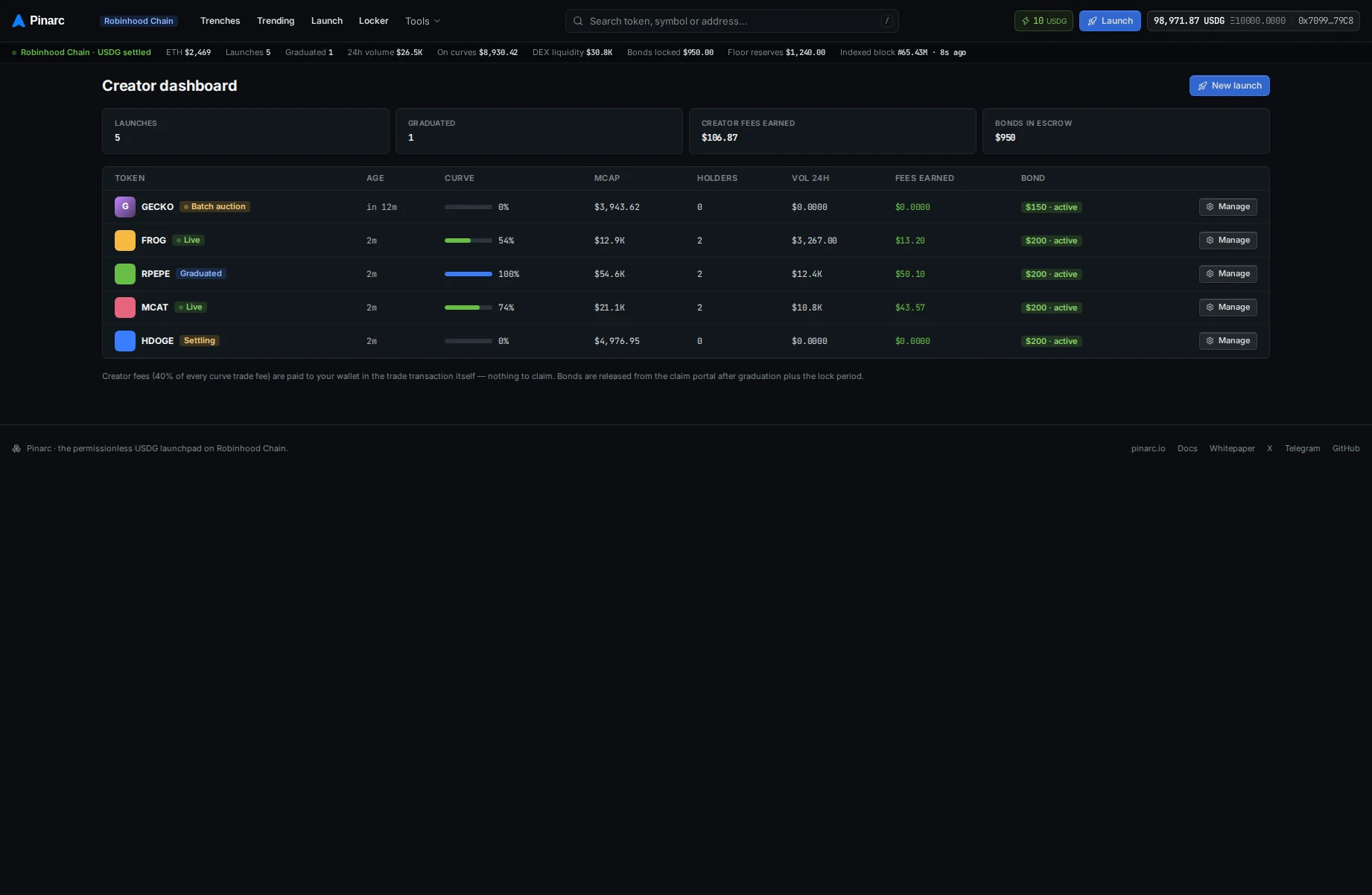Open the GitHub footer link
Screen dimensions: 1372x895
click(x=1346, y=448)
